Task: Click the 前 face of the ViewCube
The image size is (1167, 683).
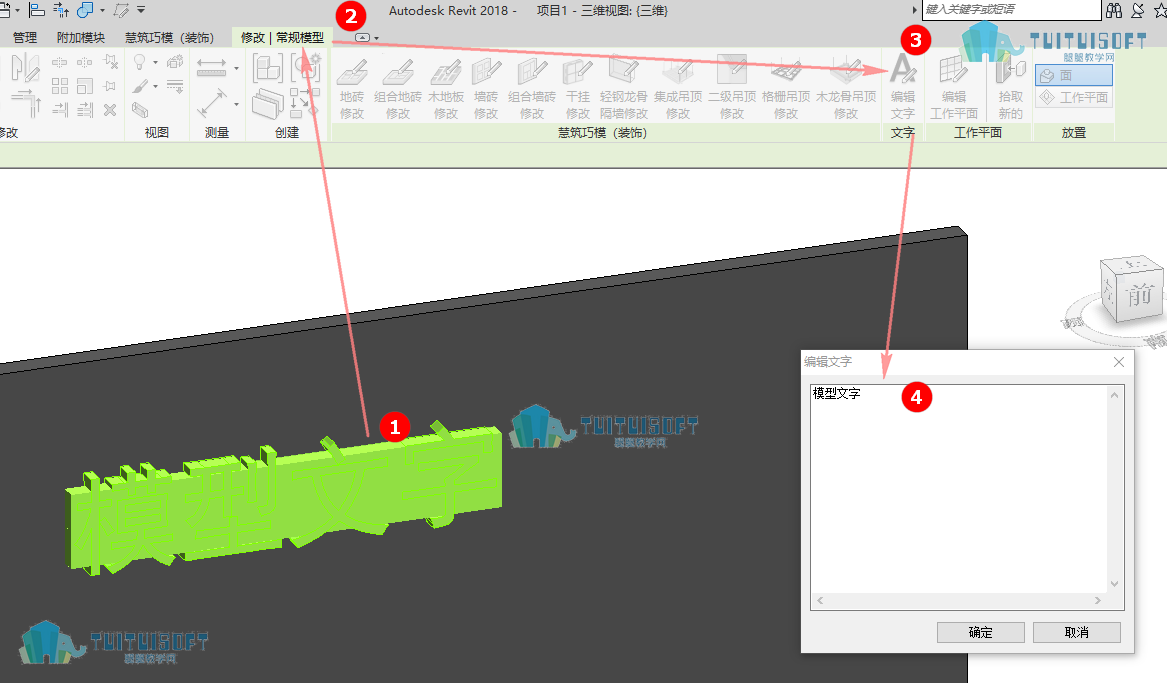Action: click(x=1140, y=295)
